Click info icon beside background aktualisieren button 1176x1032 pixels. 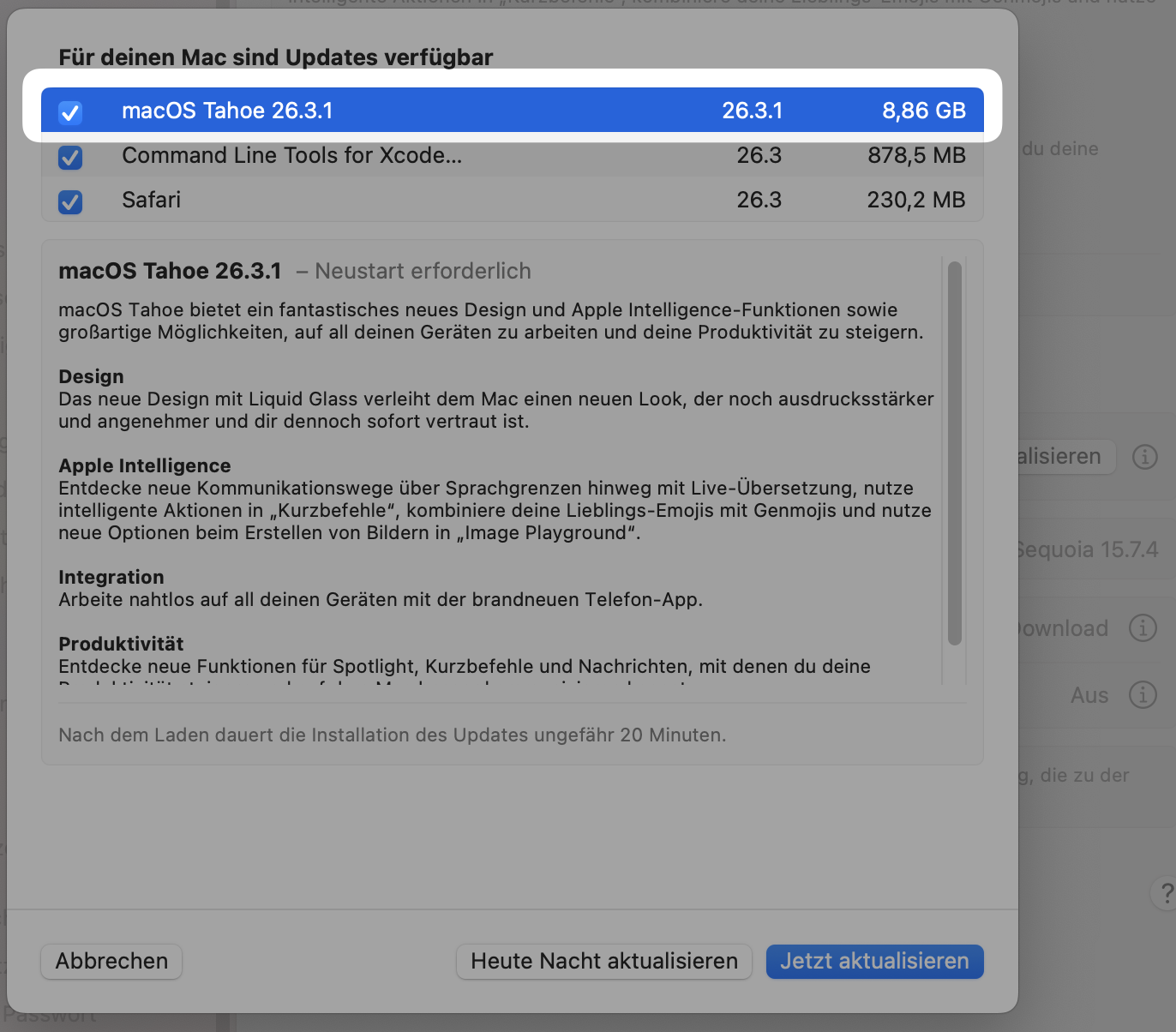1145,457
